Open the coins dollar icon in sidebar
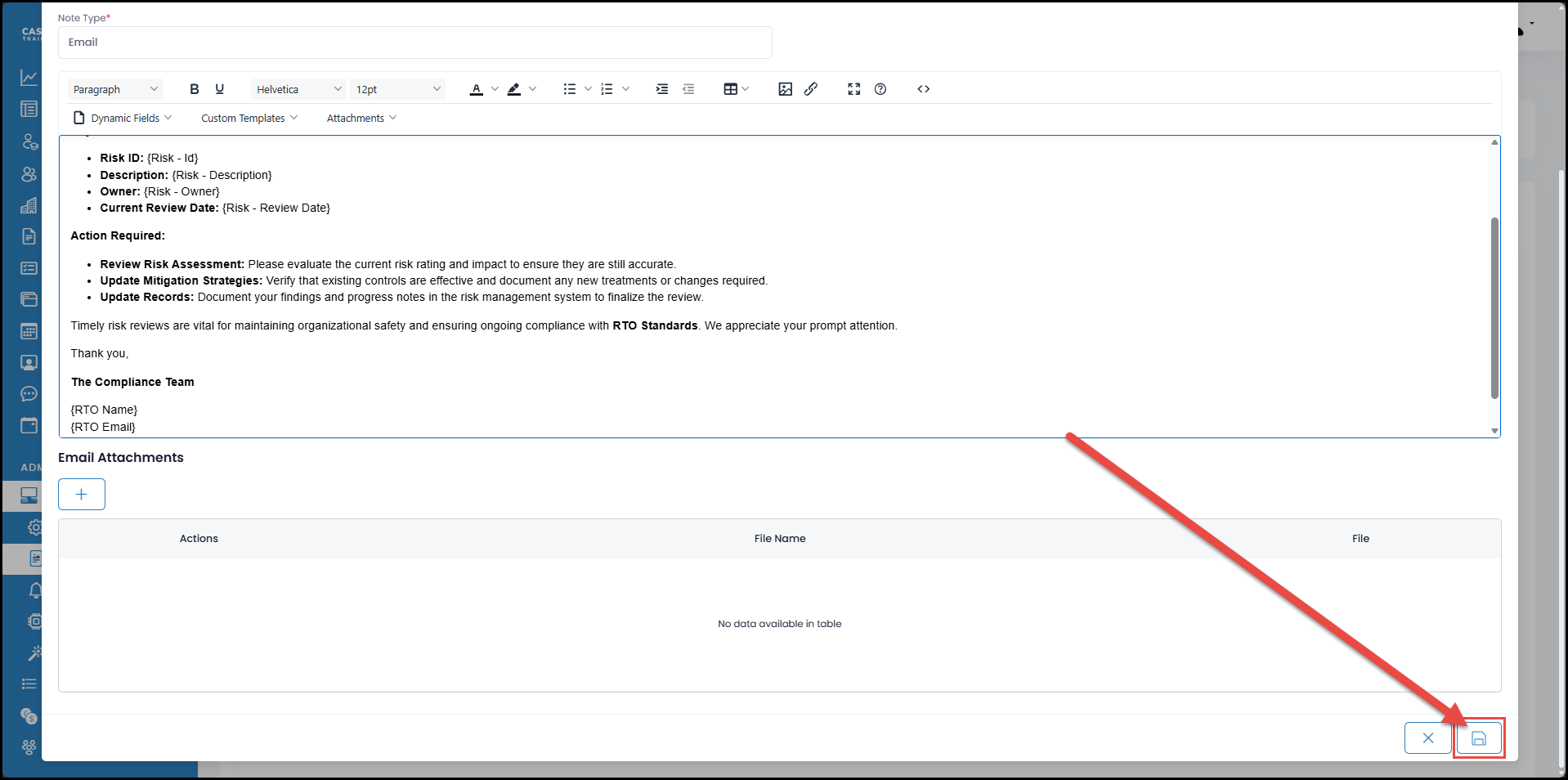 point(29,715)
